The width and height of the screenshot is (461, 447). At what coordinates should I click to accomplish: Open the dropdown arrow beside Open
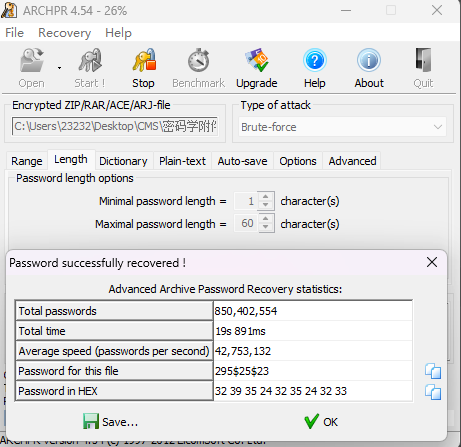(x=59, y=68)
